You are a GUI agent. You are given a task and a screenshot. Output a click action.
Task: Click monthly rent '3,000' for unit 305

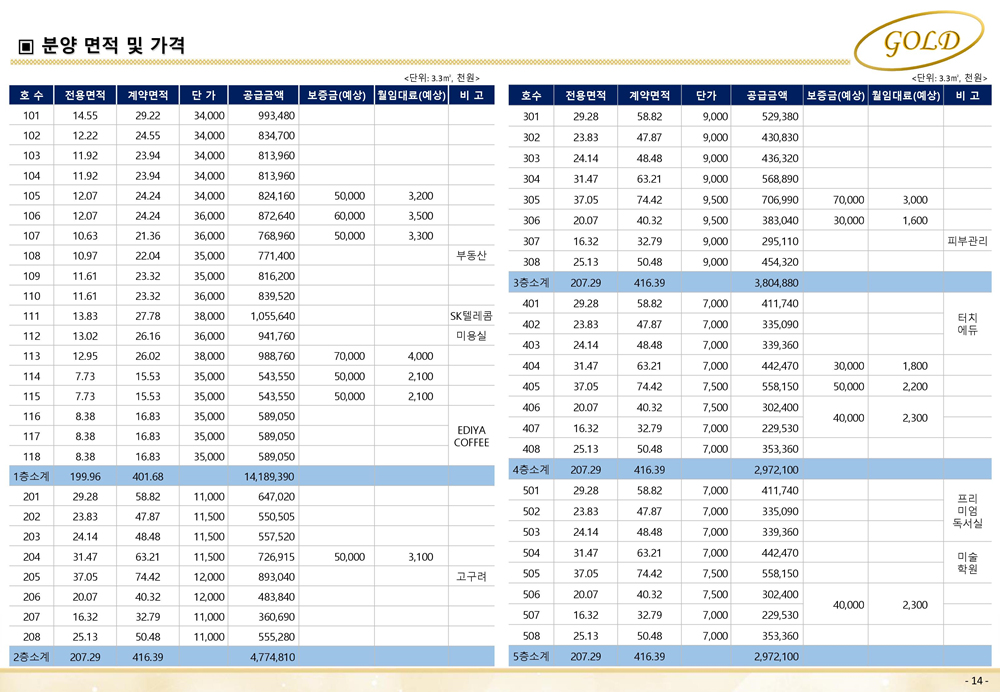coord(915,200)
